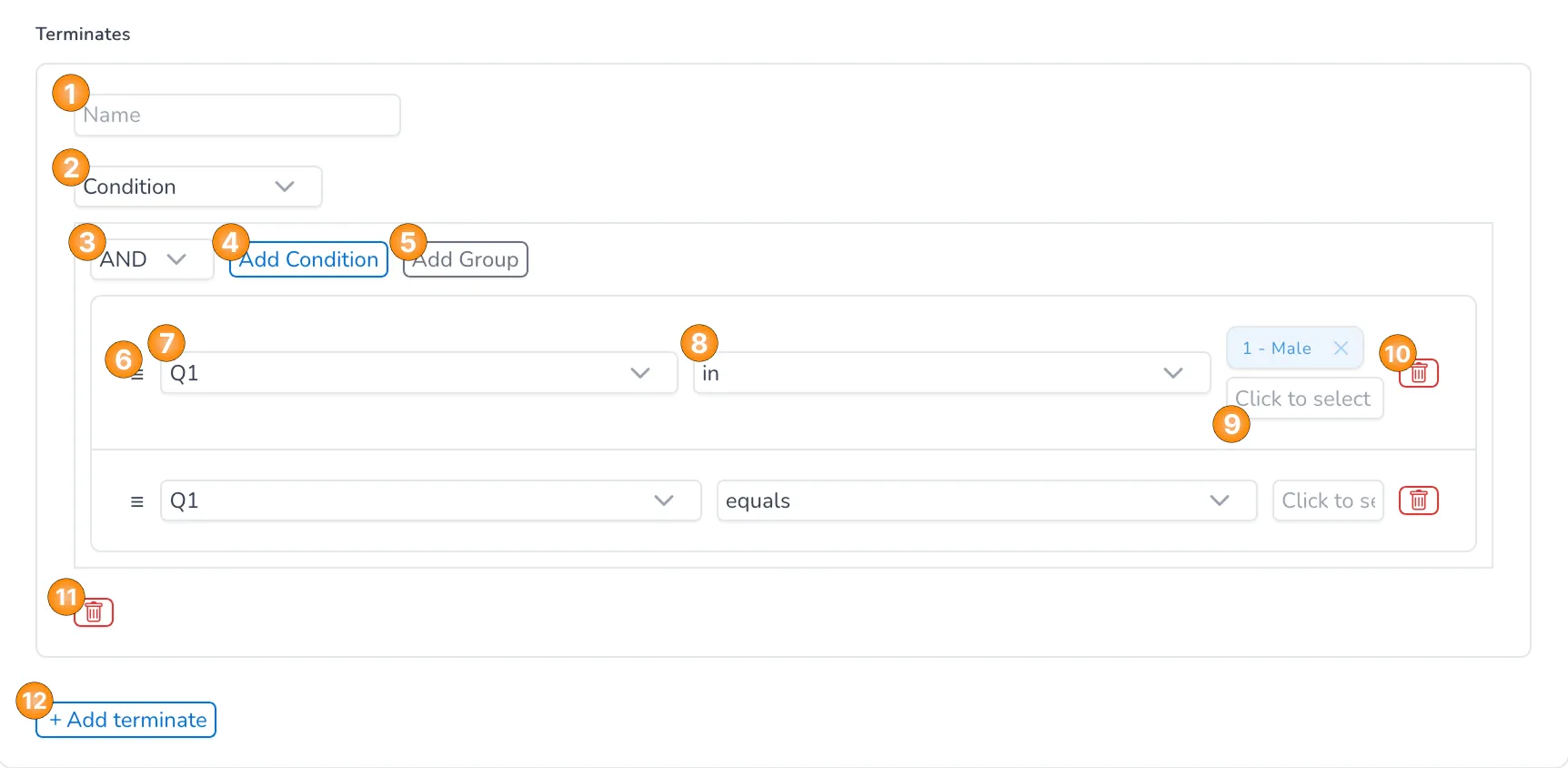The width and height of the screenshot is (1568, 768).
Task: Click the '+ Add terminate' button
Action: [126, 720]
